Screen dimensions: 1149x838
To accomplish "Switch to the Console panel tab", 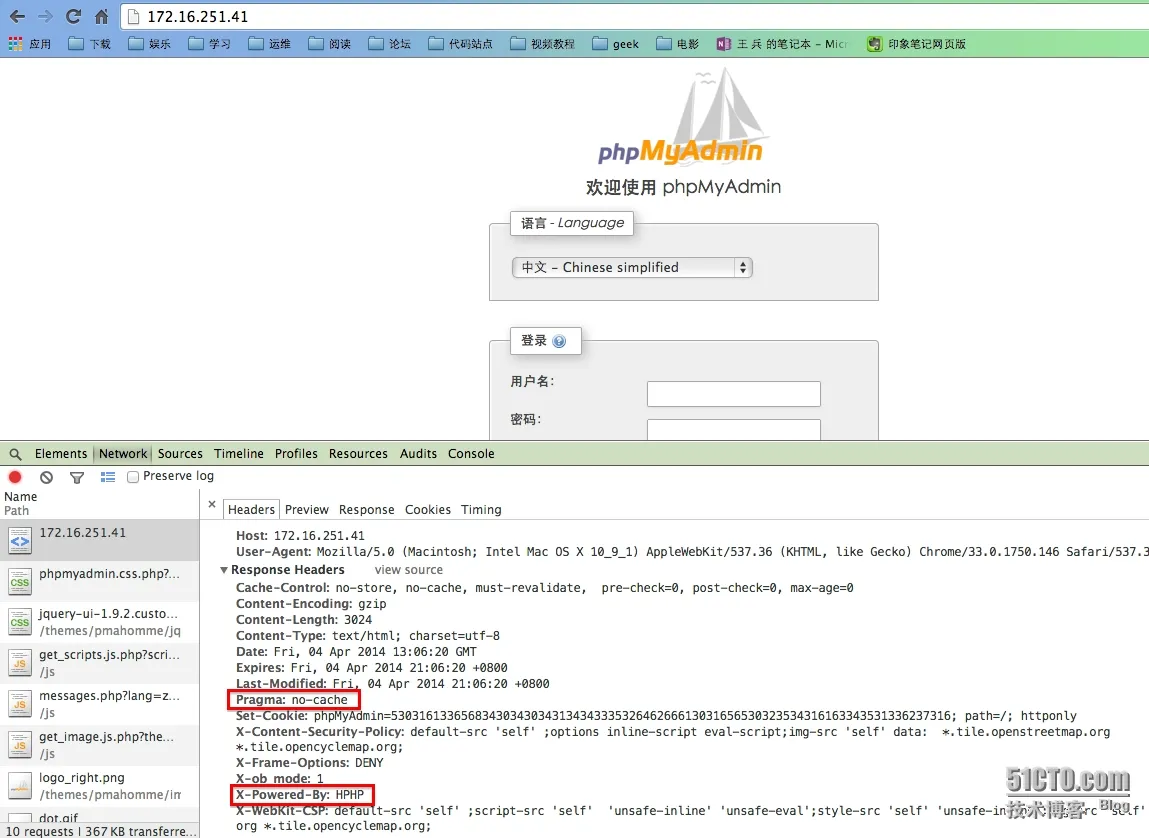I will [471, 454].
